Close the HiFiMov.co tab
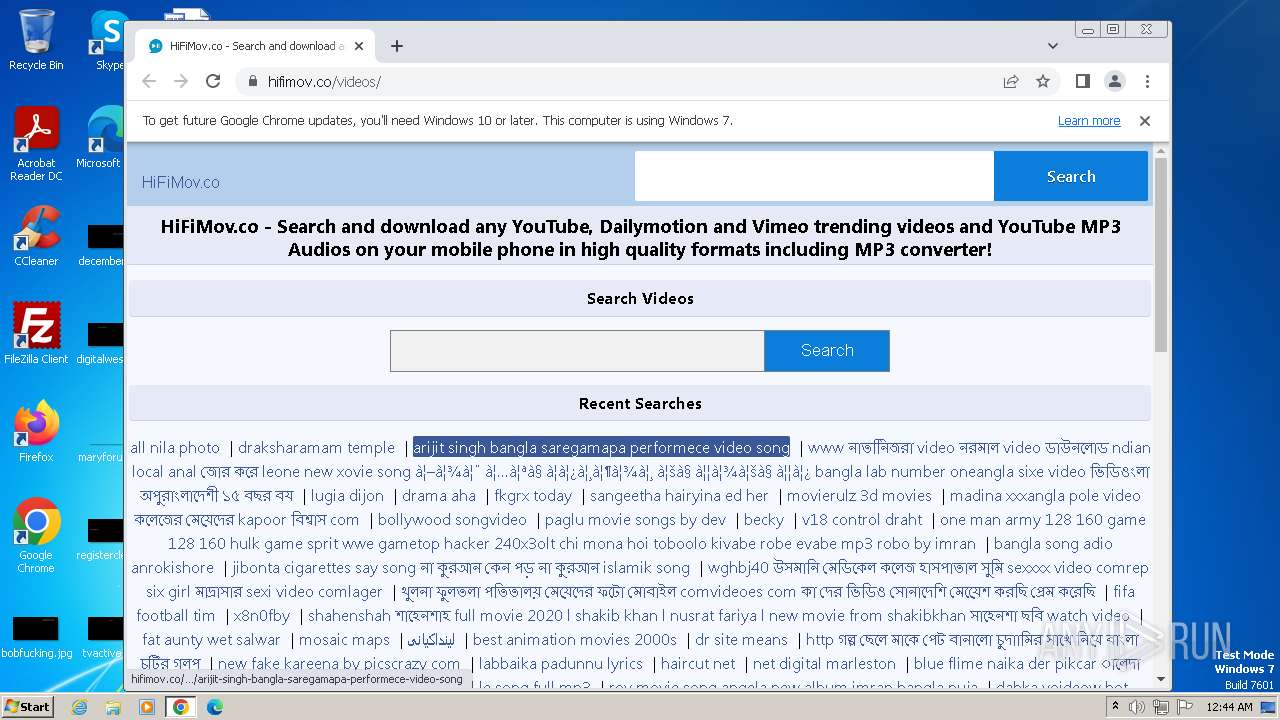Image resolution: width=1280 pixels, height=720 pixels. [359, 46]
